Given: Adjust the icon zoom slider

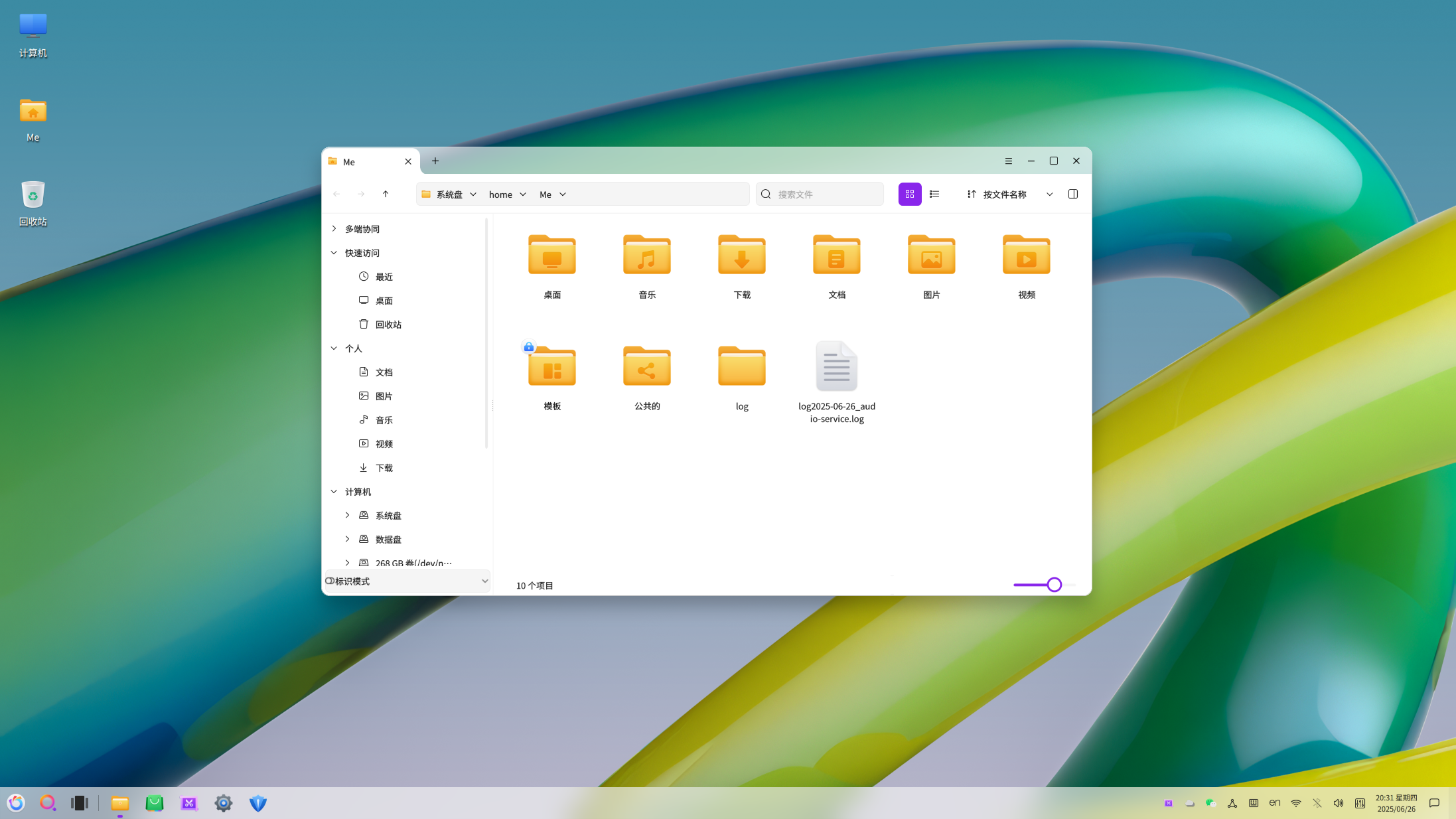Looking at the screenshot, I should pyautogui.click(x=1054, y=585).
